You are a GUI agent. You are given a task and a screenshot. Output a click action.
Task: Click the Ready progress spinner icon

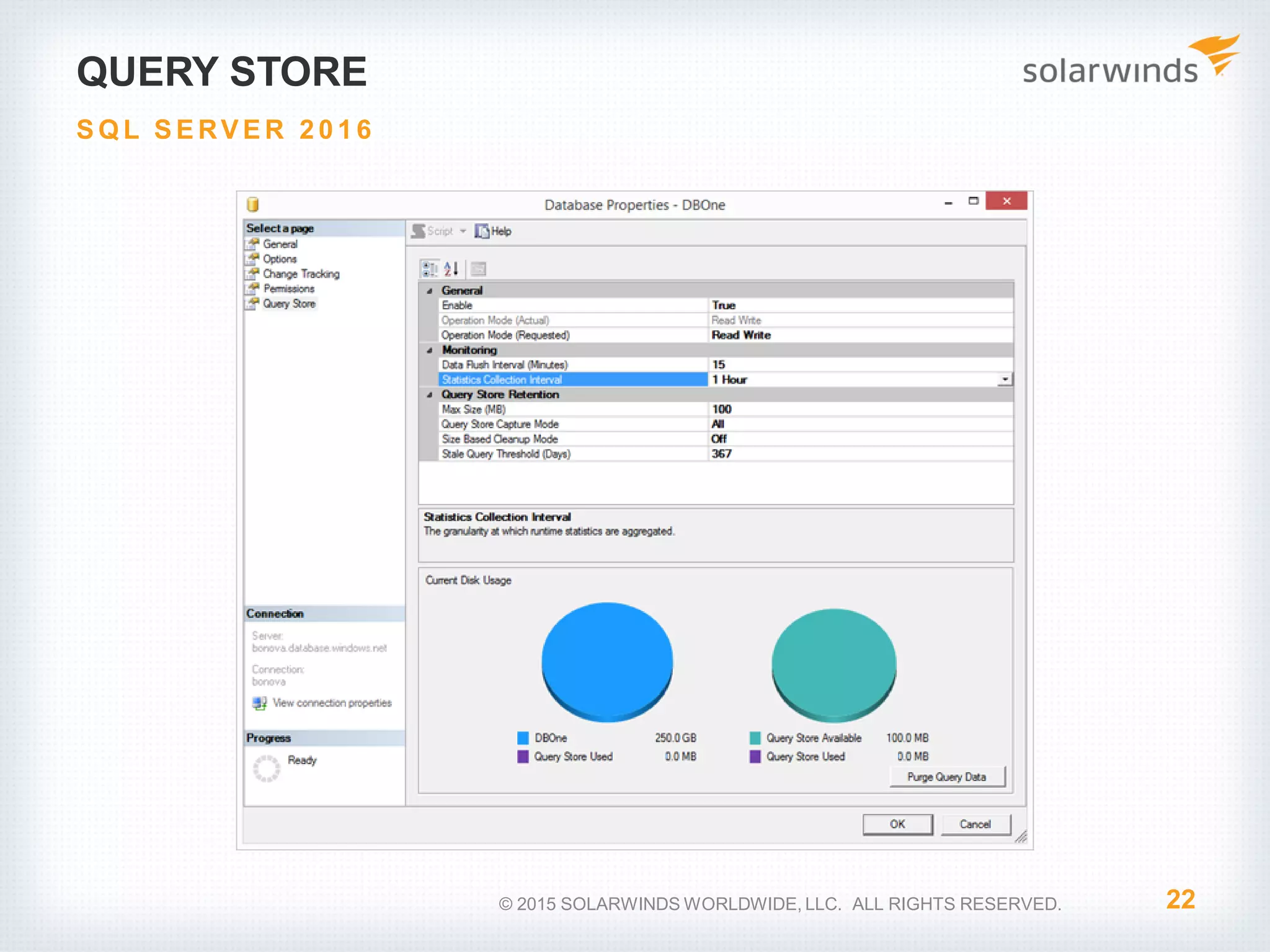267,769
